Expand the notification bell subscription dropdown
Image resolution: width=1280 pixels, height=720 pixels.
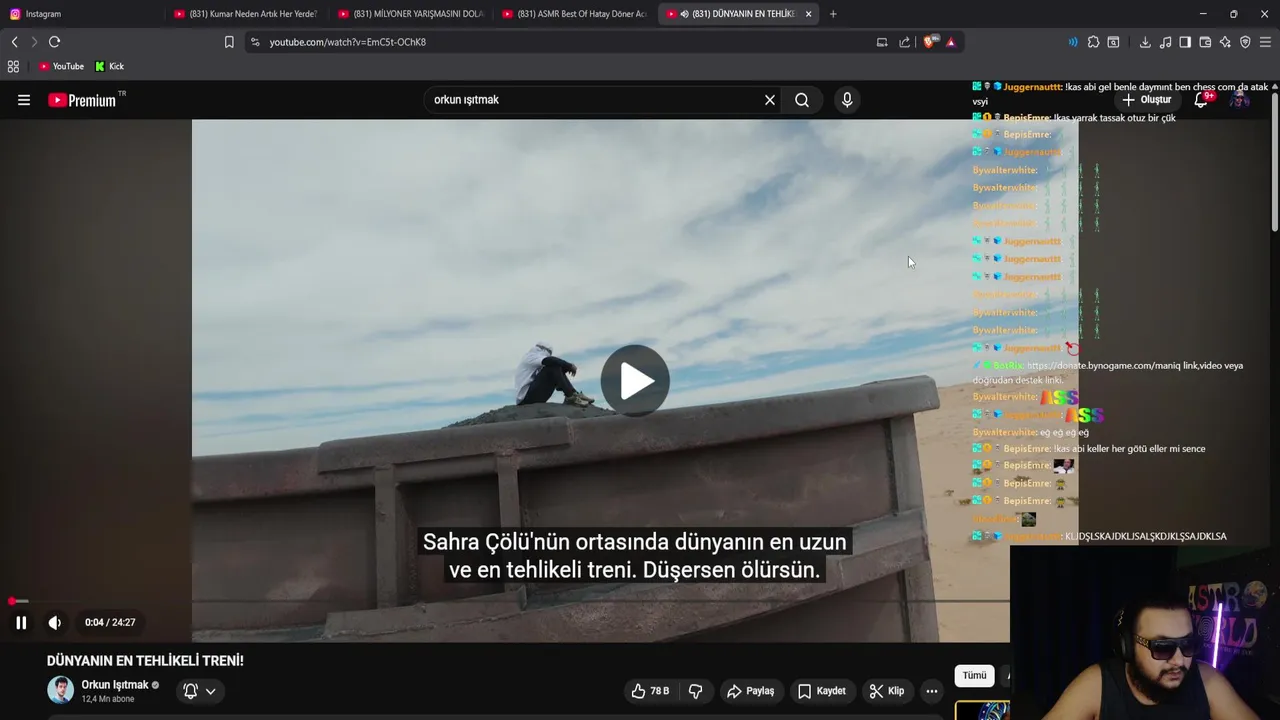point(200,691)
